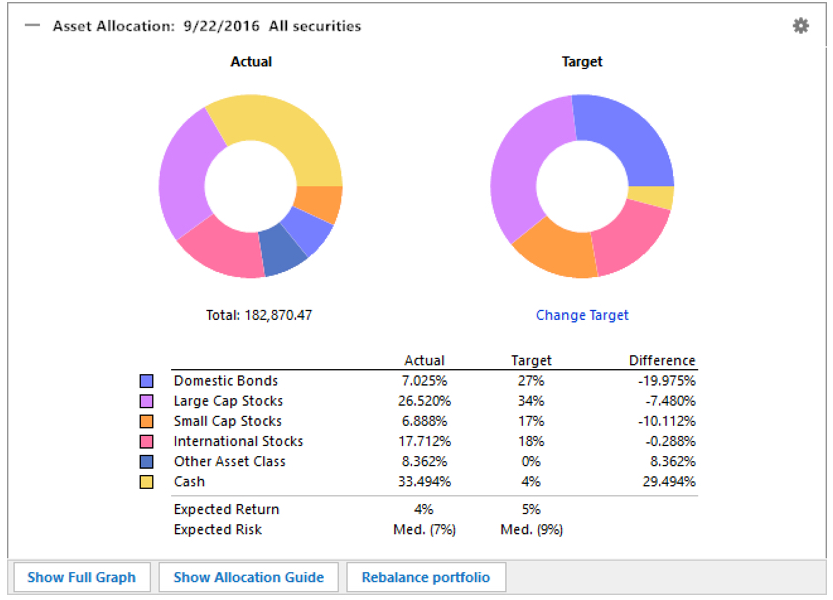833x600 pixels.
Task: Choose the yellow Cash legend swatch
Action: (x=147, y=481)
